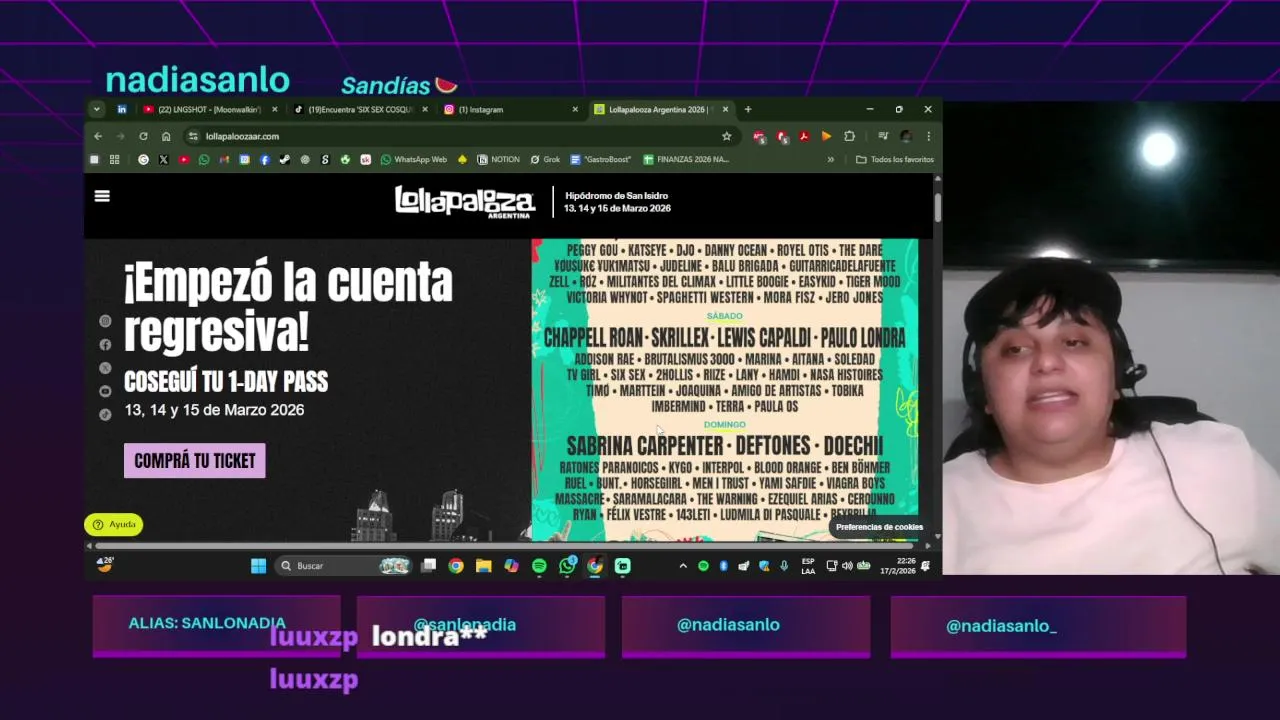Open Task View on the taskbar
1280x720 pixels.
coord(429,566)
